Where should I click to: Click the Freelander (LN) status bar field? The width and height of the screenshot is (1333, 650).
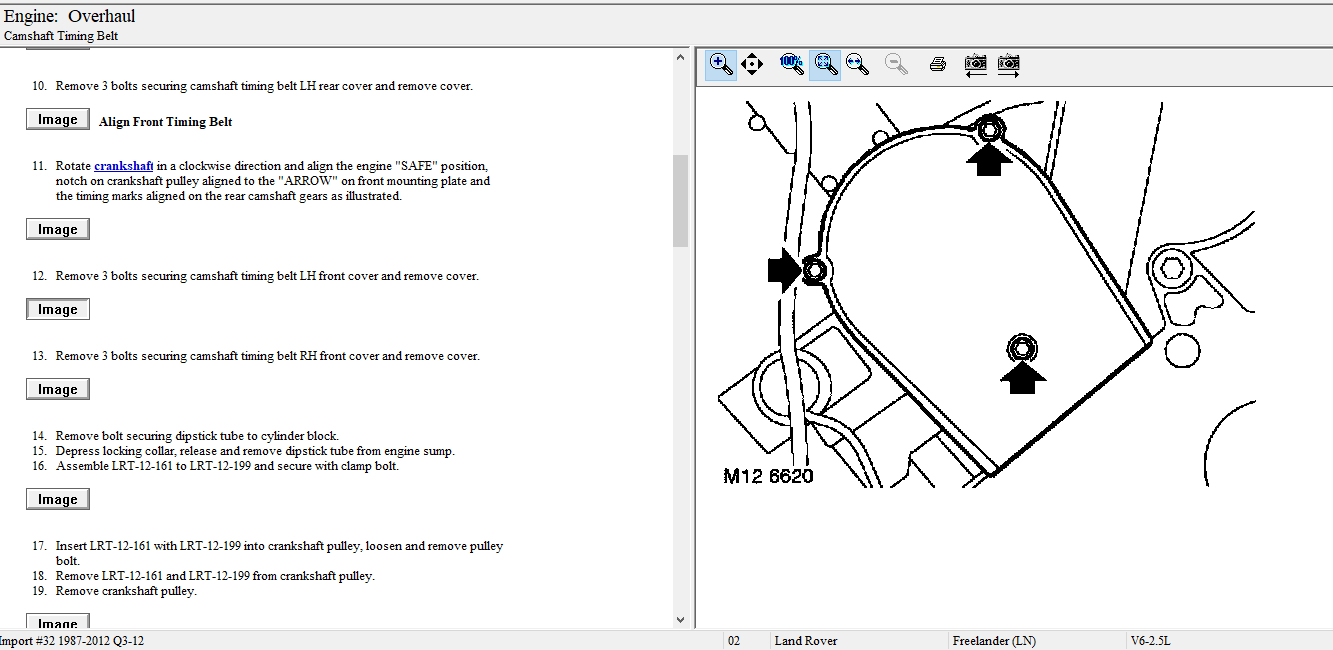coord(994,641)
